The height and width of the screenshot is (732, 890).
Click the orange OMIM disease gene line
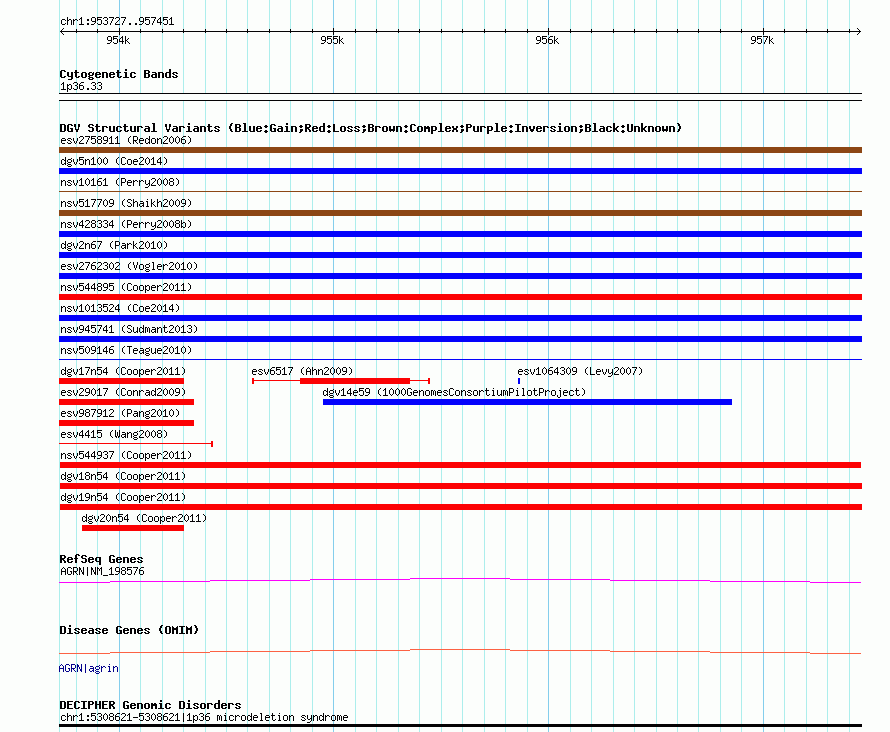click(460, 651)
